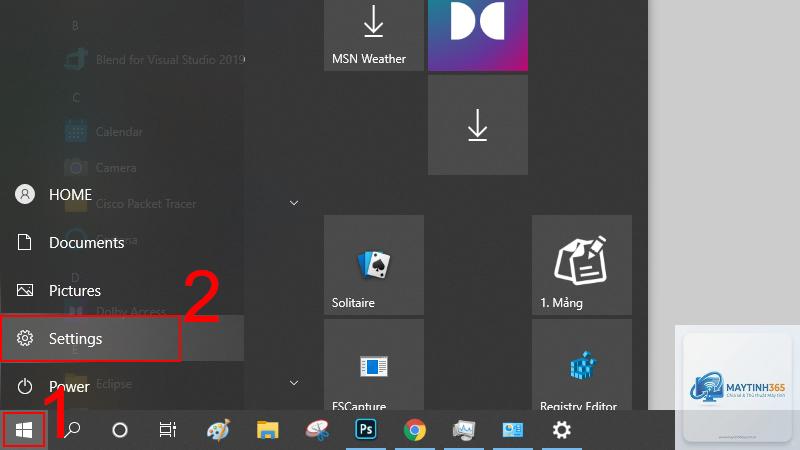This screenshot has height=450, width=800.
Task: Open performance monitor taskbar icon
Action: tap(464, 430)
